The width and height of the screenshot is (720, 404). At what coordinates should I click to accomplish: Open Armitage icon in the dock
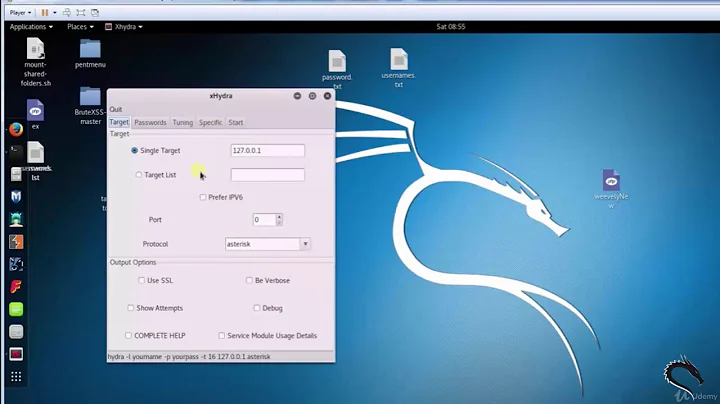coord(16,219)
